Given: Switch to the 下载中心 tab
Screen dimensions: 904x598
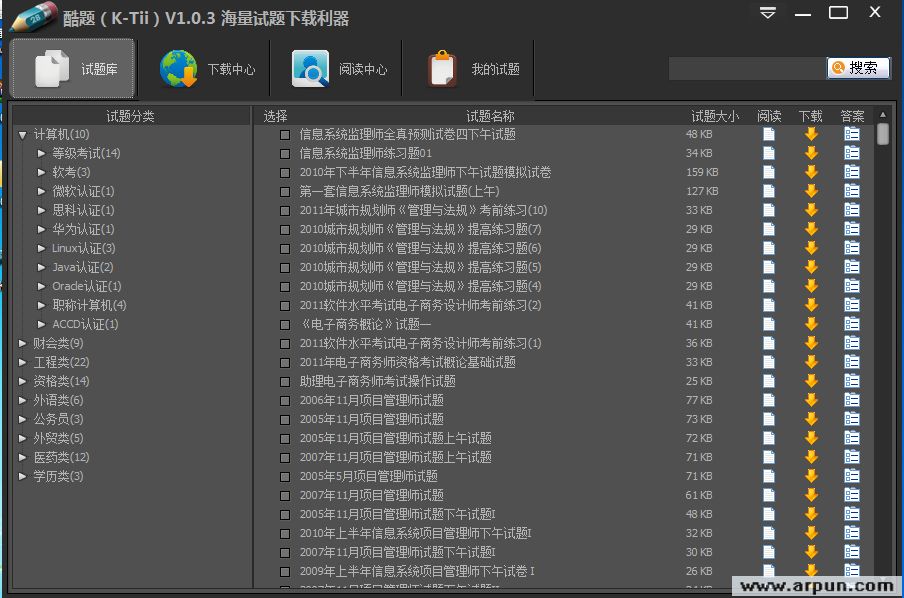Looking at the screenshot, I should pyautogui.click(x=207, y=68).
